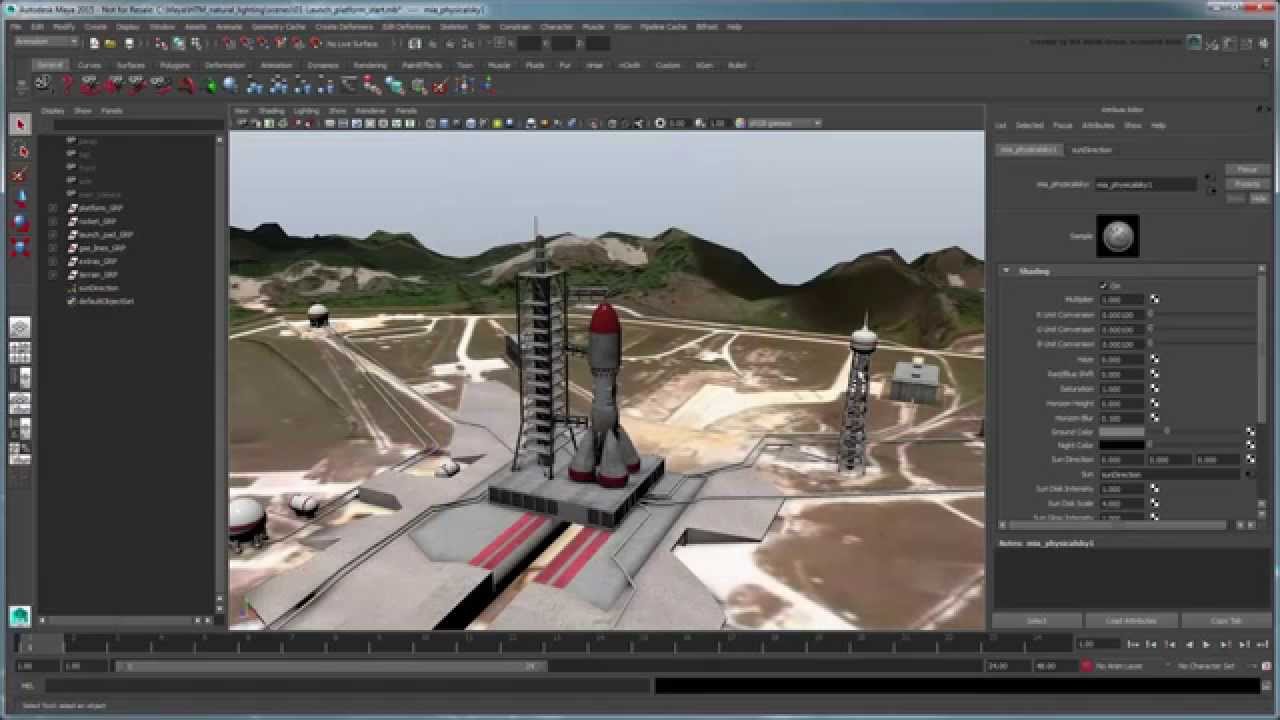
Task: Pick the Rotate tool in toolbox
Action: tap(20, 222)
